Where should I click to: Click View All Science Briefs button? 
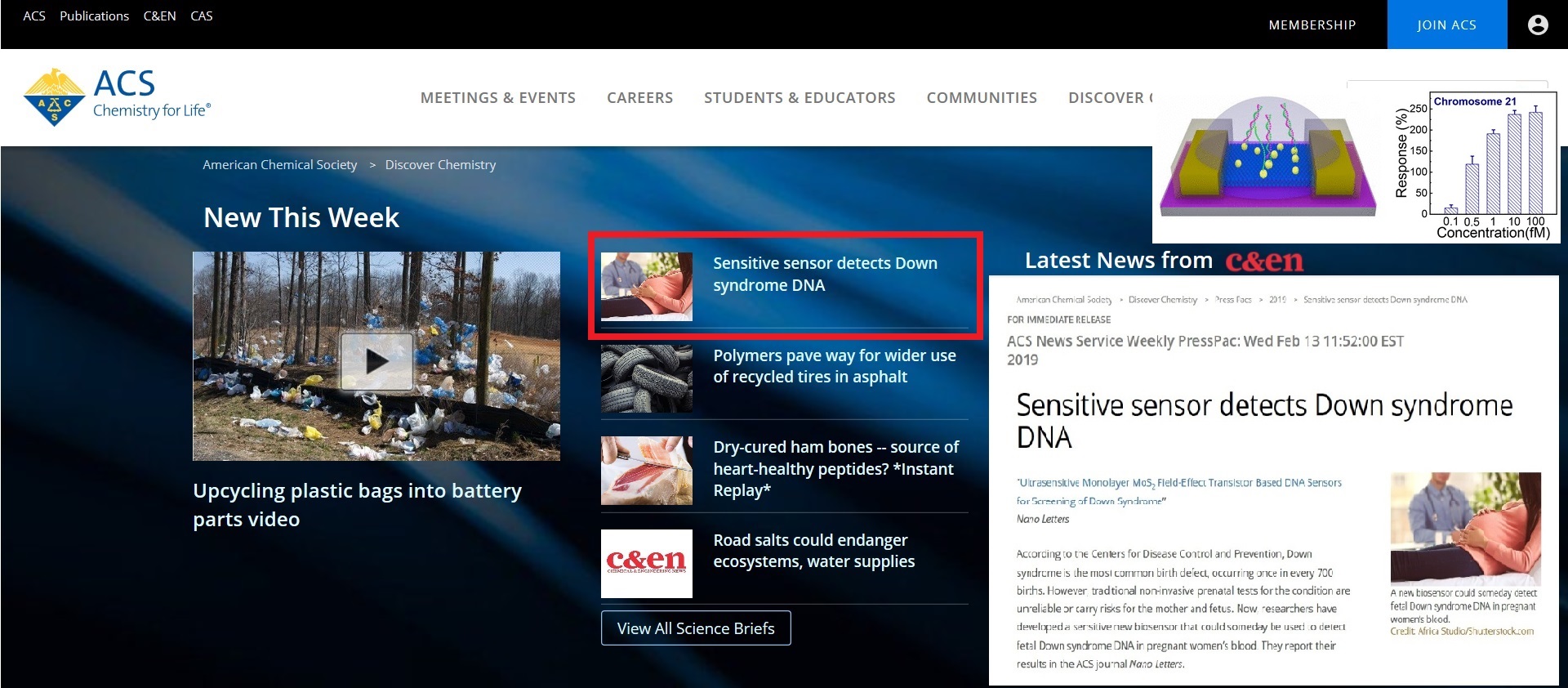pyautogui.click(x=696, y=628)
